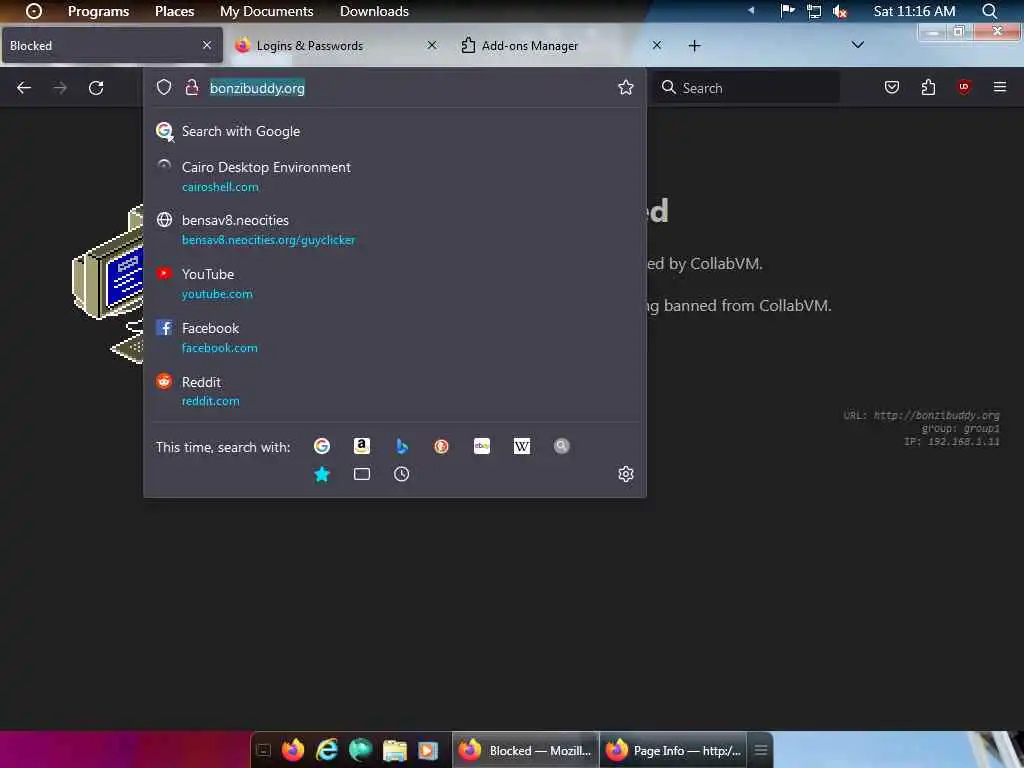Screen dimensions: 1024x768
Task: Open a new tab with plus button
Action: (x=694, y=46)
